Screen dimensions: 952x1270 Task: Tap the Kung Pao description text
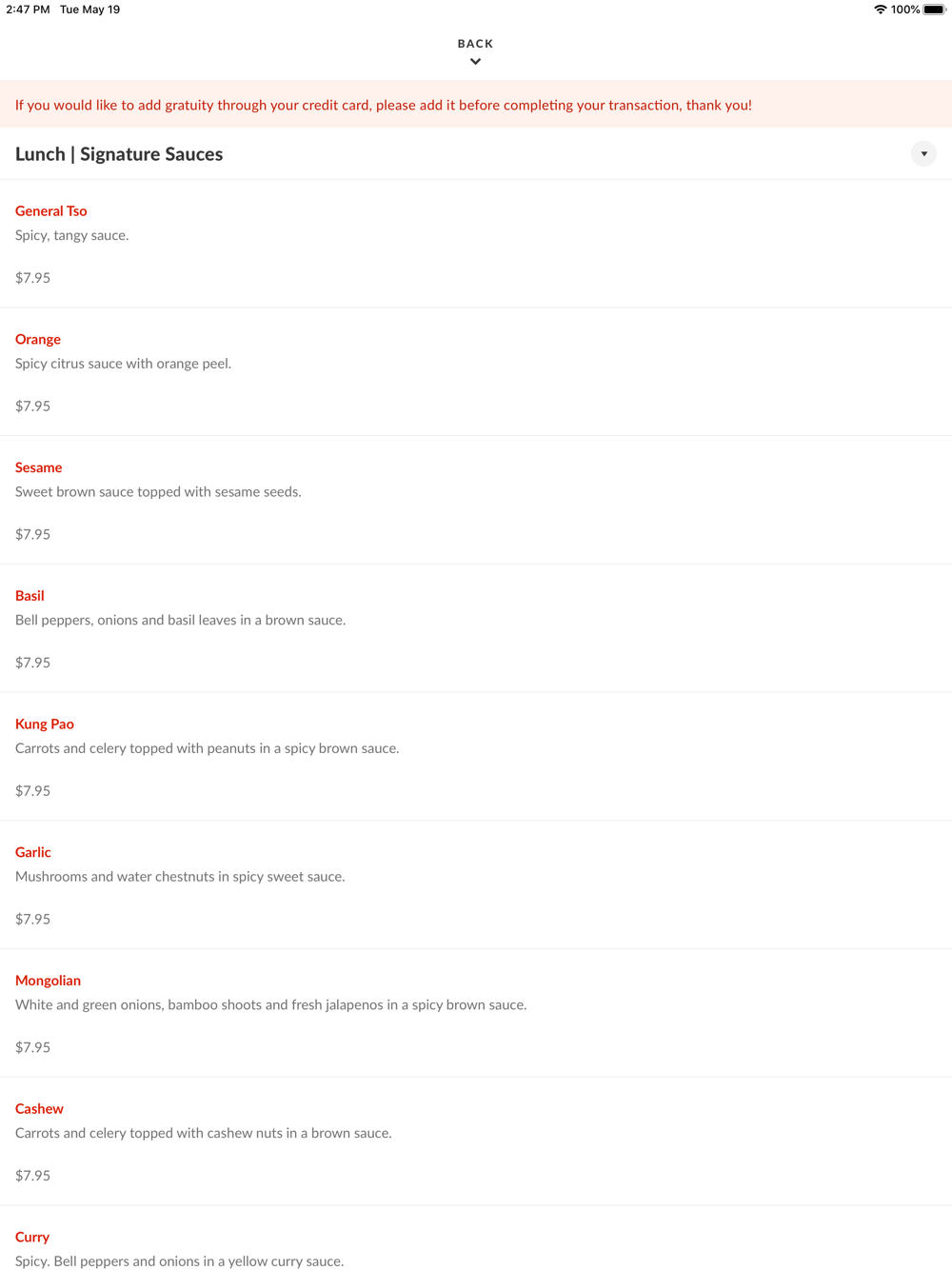point(207,748)
